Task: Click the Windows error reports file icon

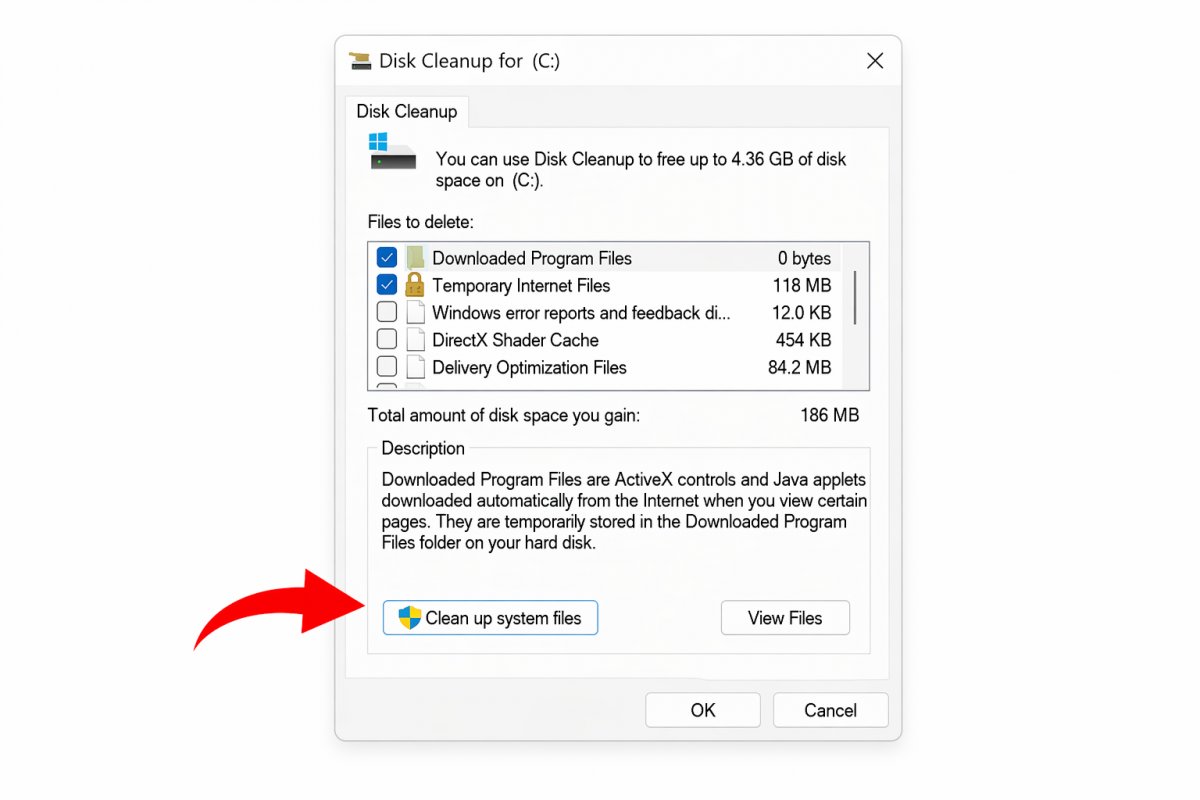Action: (x=415, y=313)
